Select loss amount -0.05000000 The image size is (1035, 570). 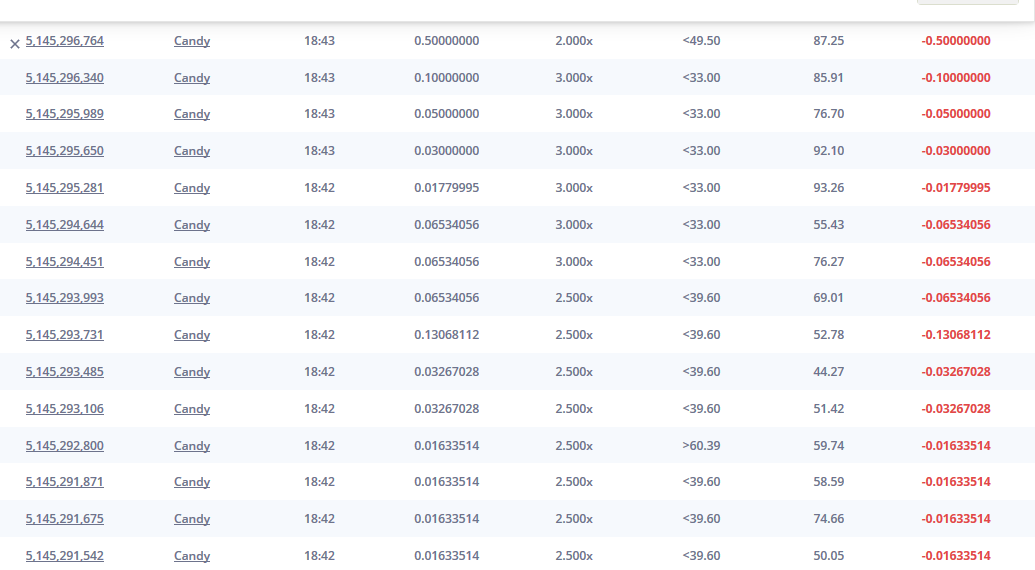(956, 114)
